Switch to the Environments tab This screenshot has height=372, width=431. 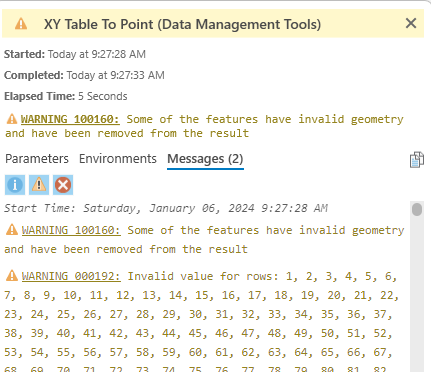pos(118,159)
